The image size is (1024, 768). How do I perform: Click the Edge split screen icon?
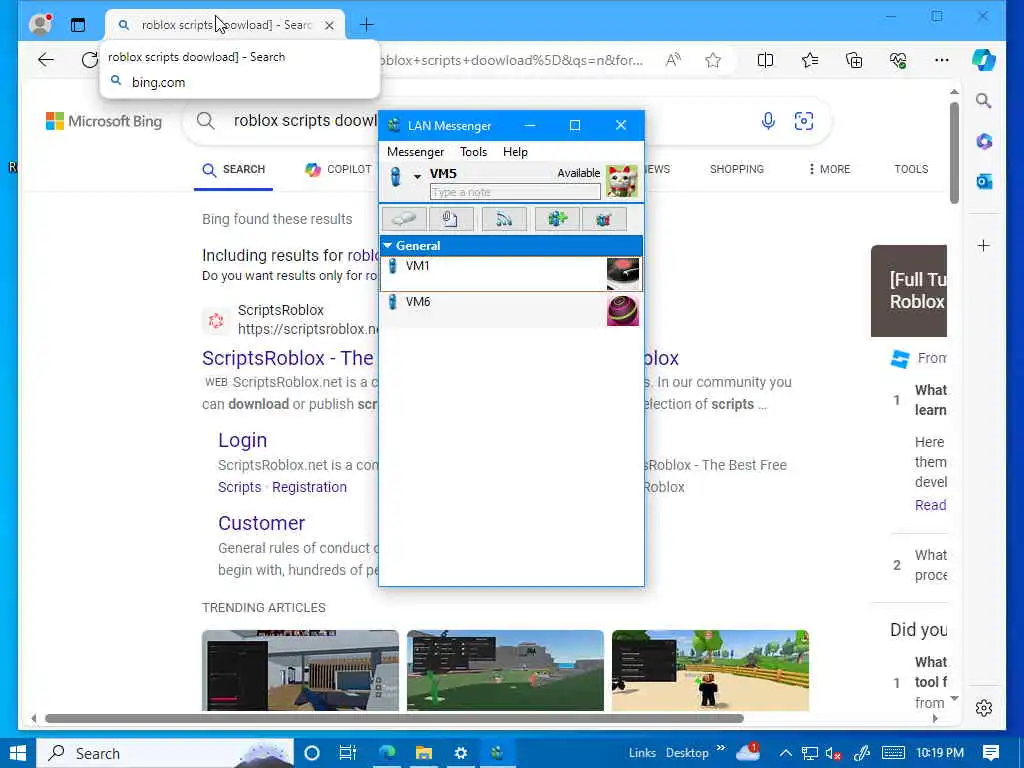click(765, 60)
